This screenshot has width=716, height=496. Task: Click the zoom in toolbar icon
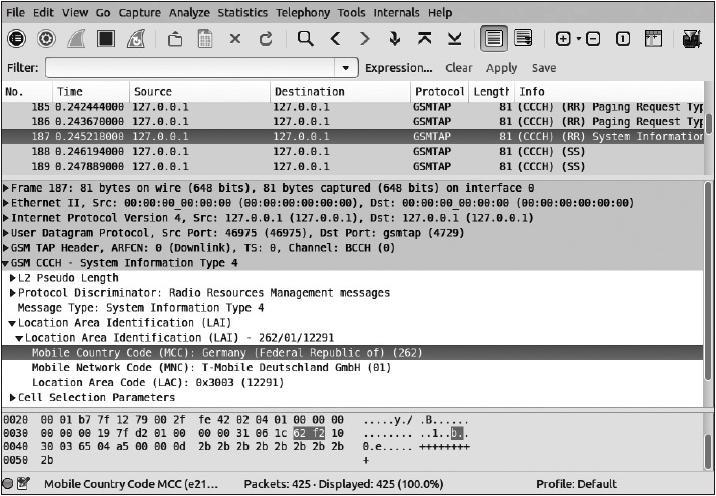pos(563,39)
